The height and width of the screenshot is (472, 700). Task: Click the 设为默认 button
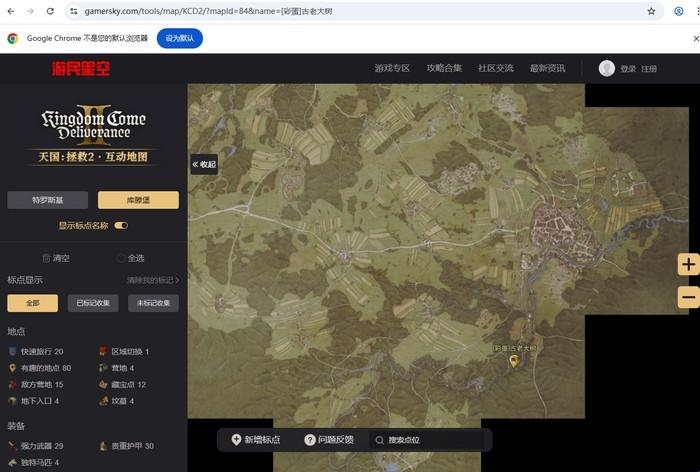click(180, 38)
